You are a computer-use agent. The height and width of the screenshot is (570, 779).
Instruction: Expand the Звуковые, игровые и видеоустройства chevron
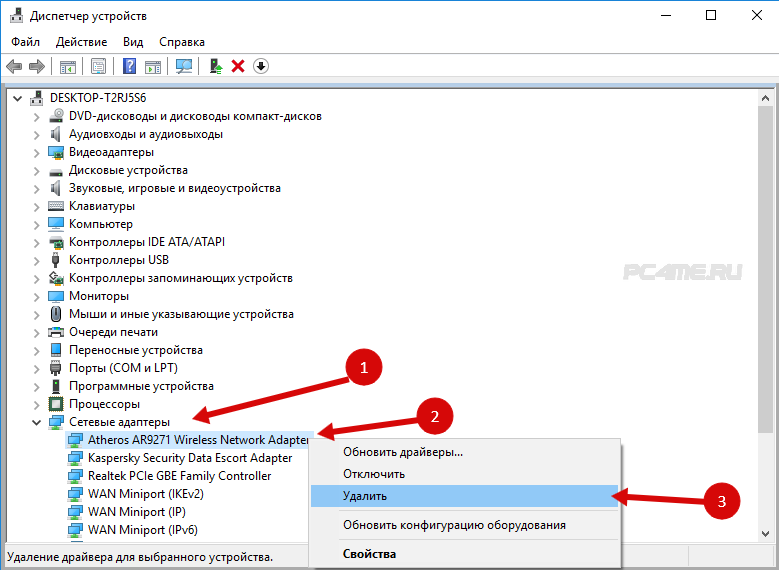(36, 189)
